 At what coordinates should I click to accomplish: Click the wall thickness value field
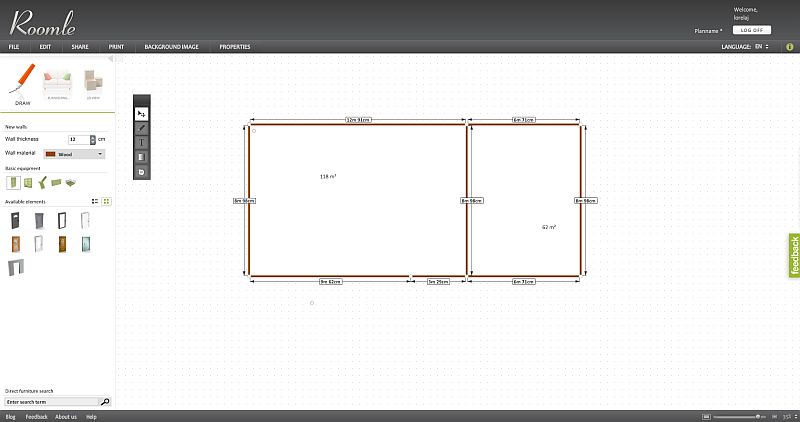click(79, 139)
